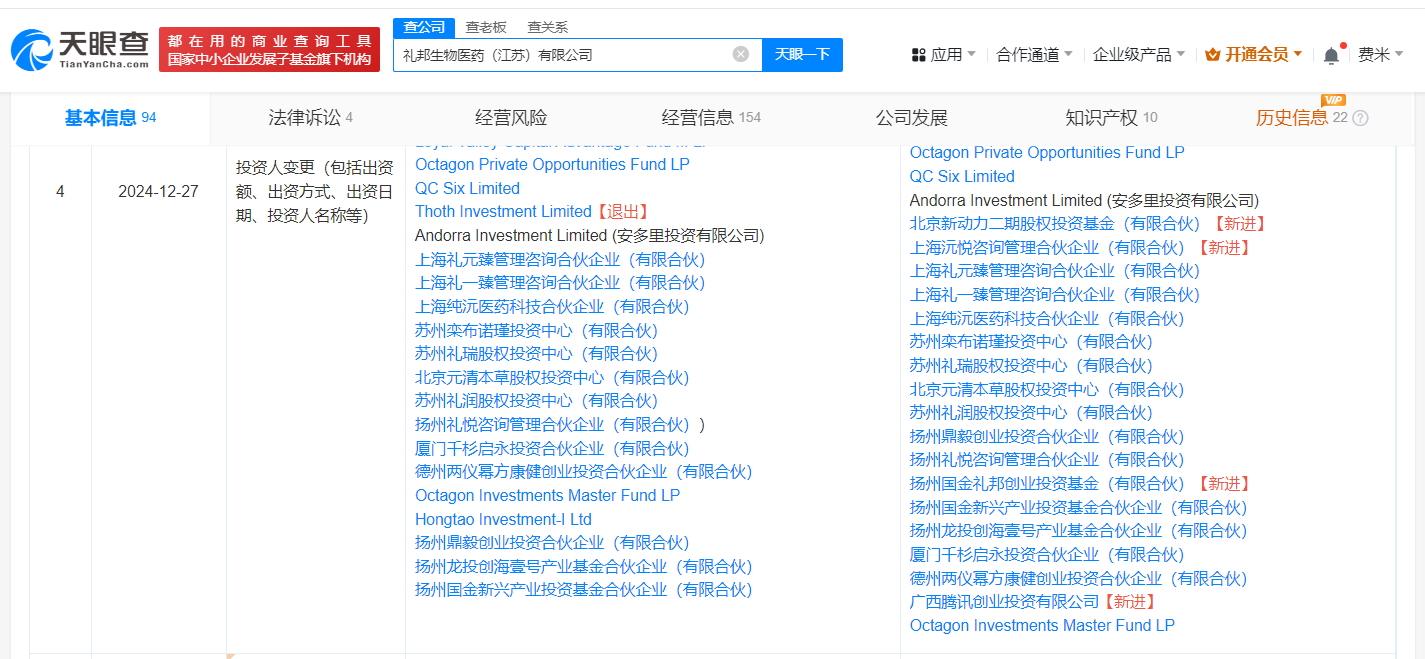Open the Thoth Investment Limited link
Screen dimensions: 1425x659
pyautogui.click(x=503, y=212)
